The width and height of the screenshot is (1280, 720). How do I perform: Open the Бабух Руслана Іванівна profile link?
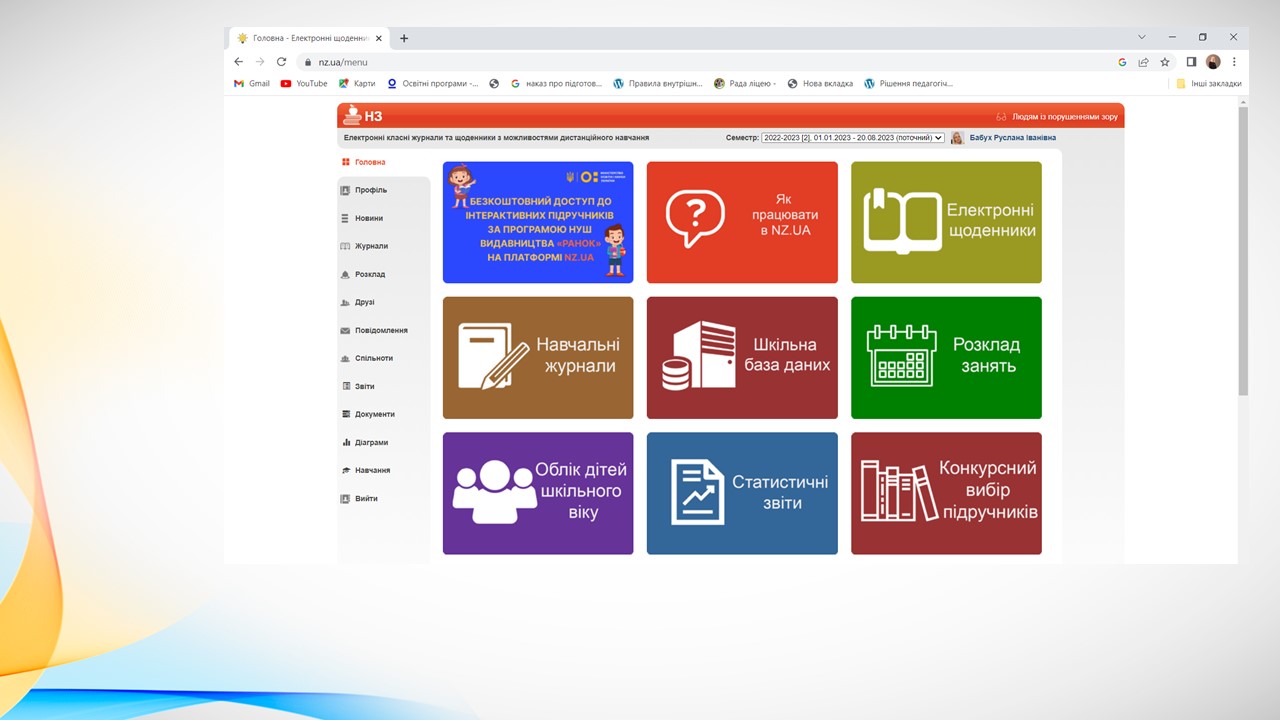point(1012,138)
